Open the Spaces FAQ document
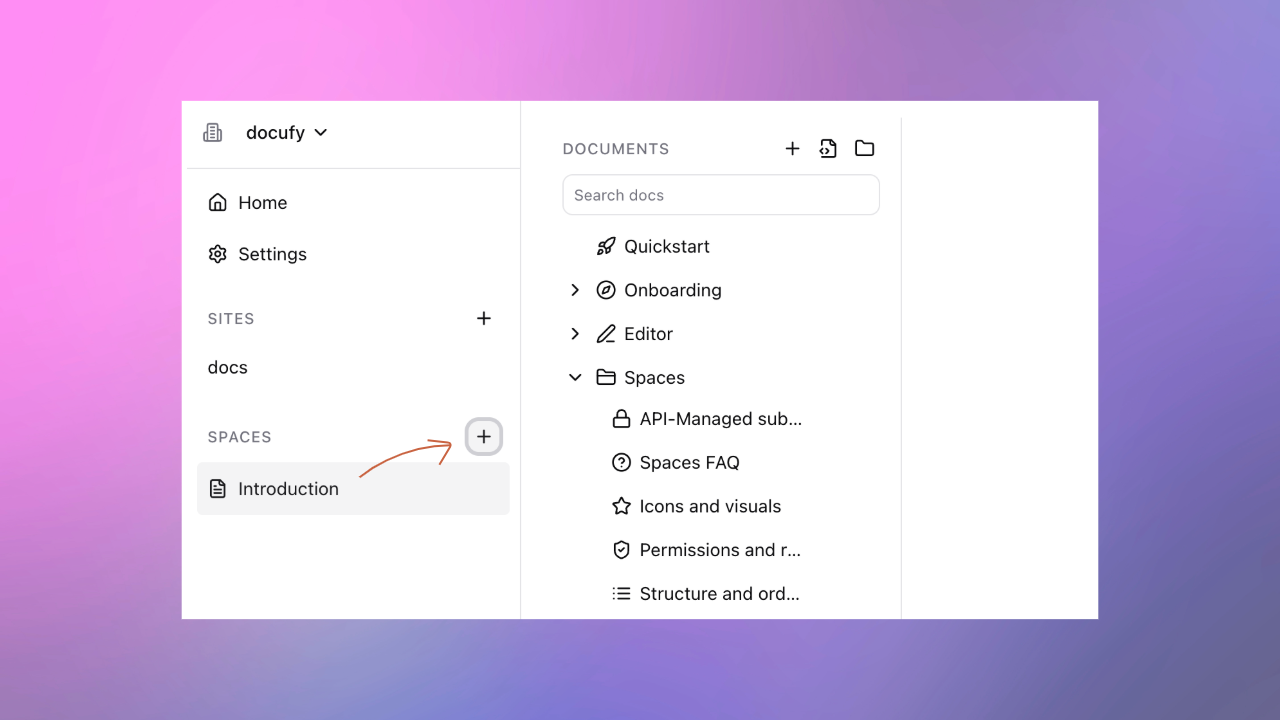This screenshot has height=720, width=1280. pos(689,463)
